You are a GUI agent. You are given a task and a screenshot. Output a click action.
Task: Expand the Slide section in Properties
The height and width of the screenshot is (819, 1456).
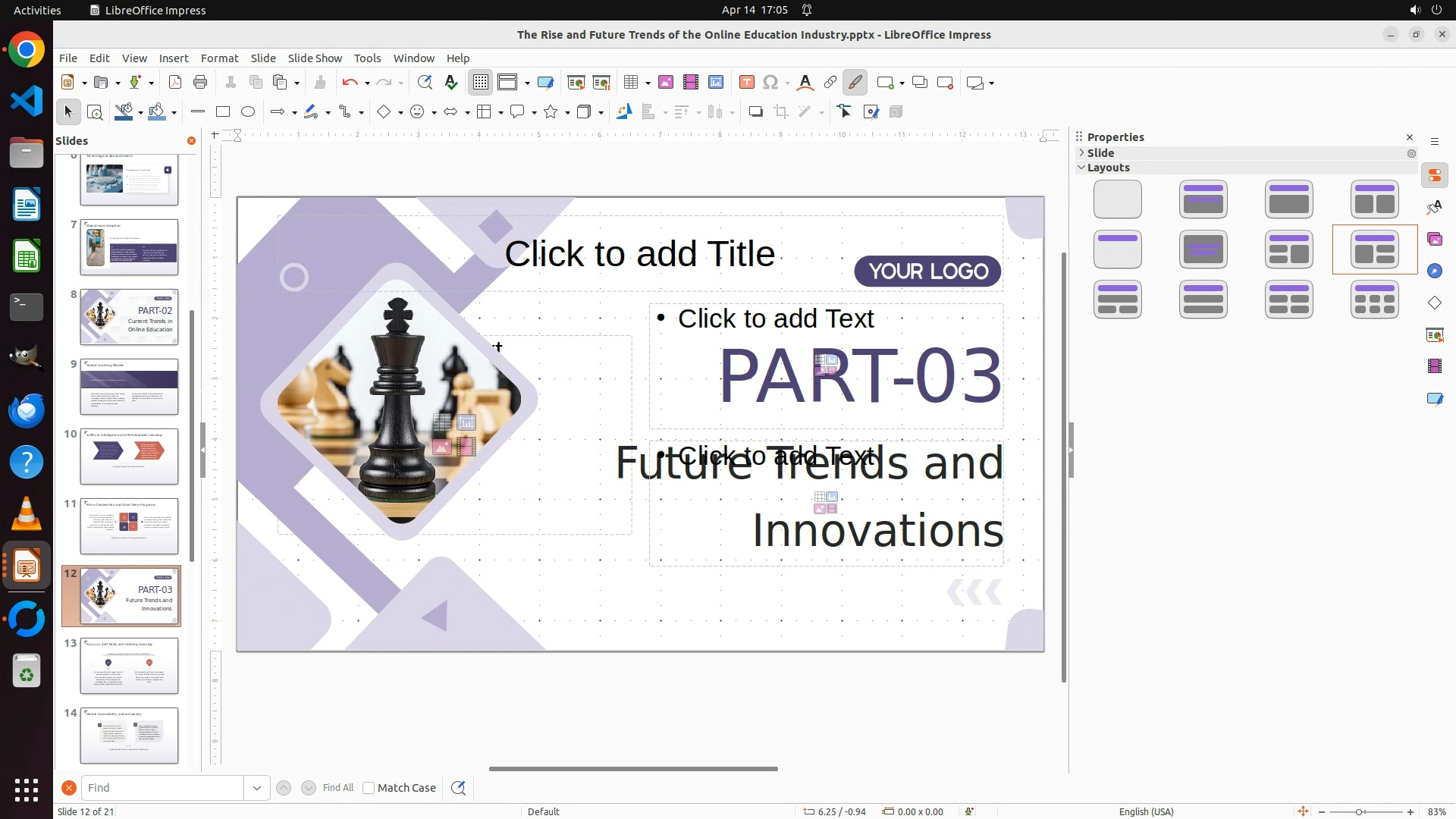click(x=1082, y=153)
